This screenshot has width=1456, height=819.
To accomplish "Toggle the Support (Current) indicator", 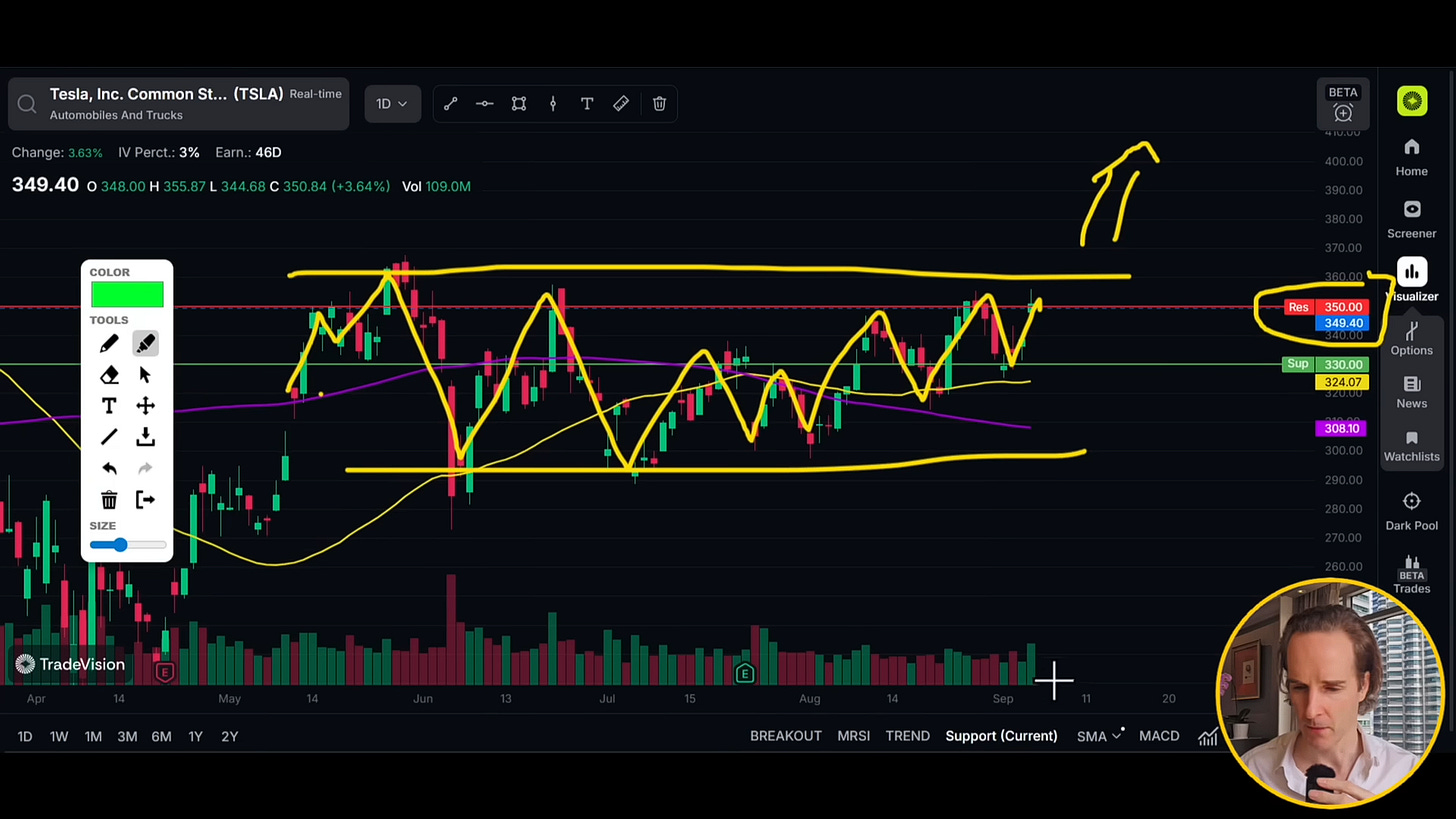I will (1001, 736).
